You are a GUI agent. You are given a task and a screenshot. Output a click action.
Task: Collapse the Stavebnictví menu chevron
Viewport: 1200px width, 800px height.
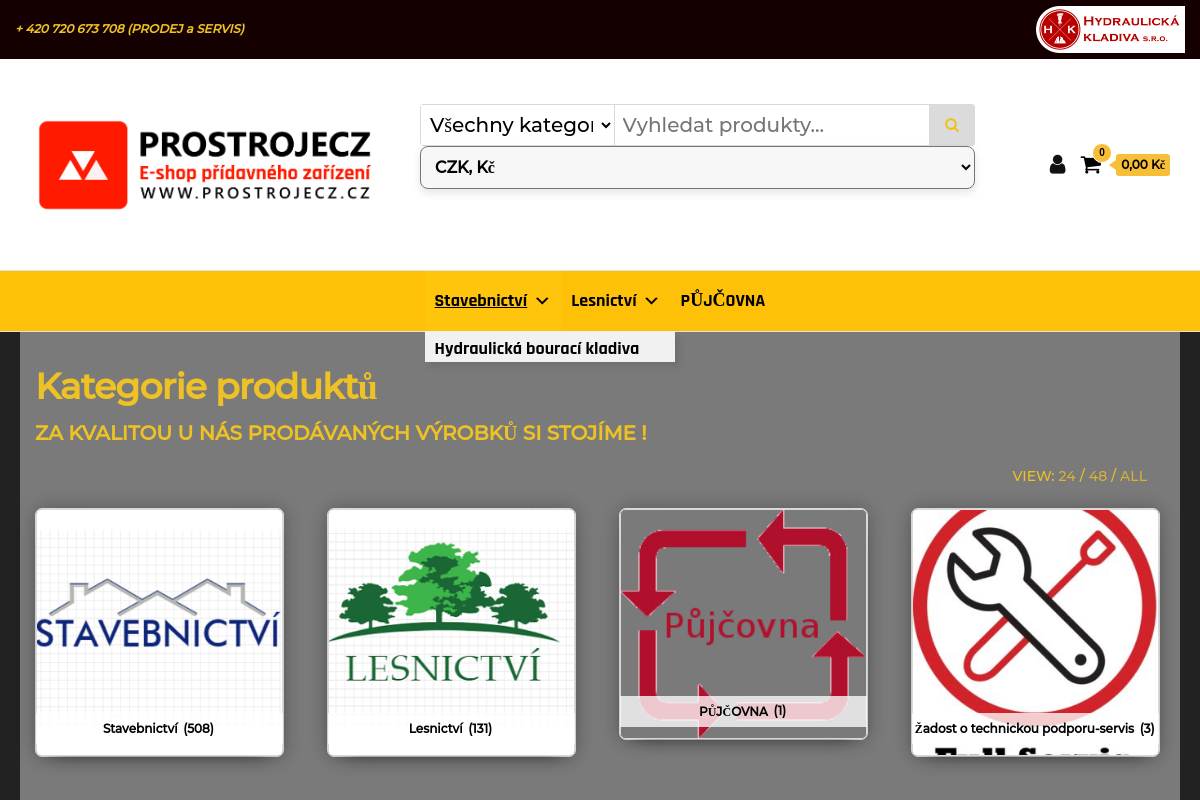coord(542,300)
